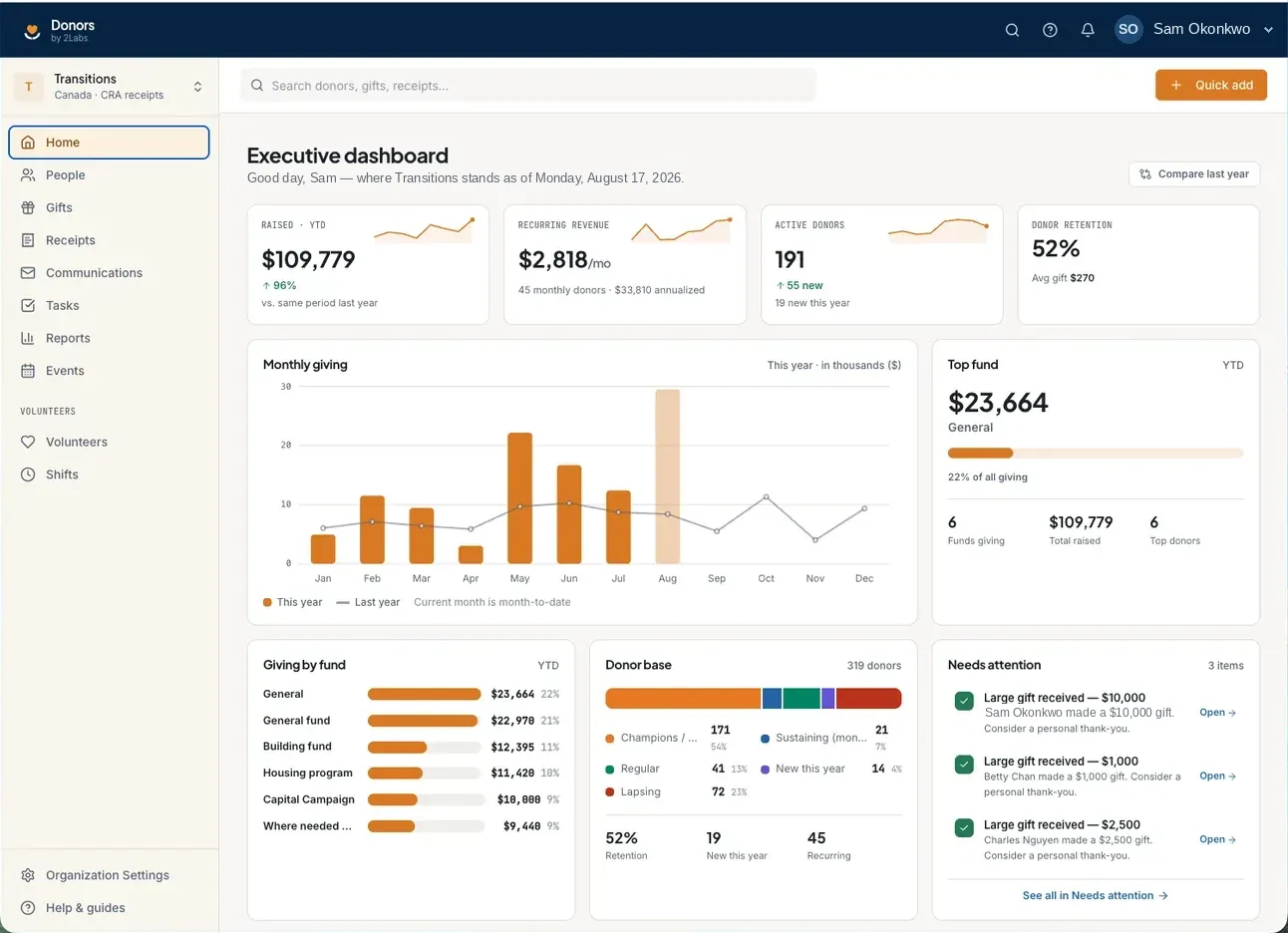Click the Aug highlighted month bar
The image size is (1288, 933).
[668, 476]
